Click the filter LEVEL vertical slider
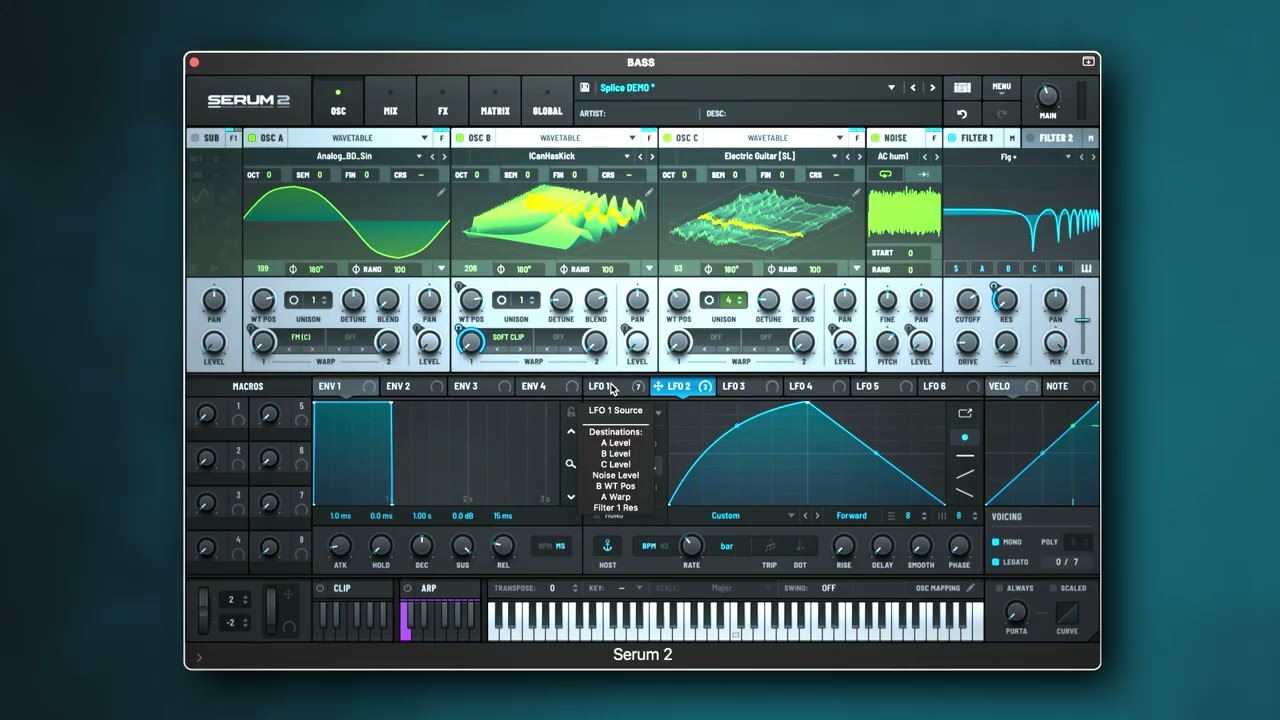This screenshot has height=720, width=1280. click(1082, 320)
